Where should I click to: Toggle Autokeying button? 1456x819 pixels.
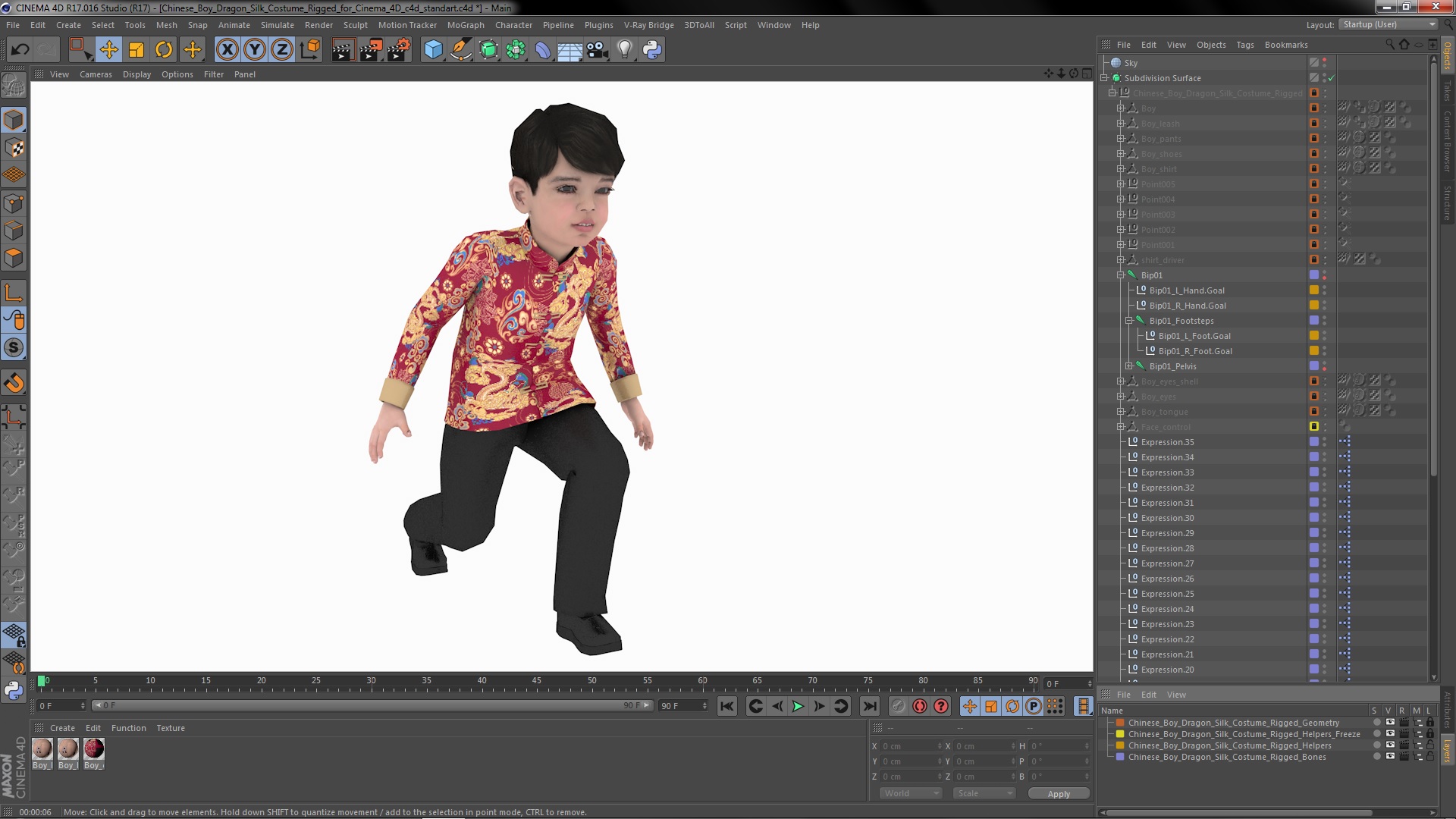point(920,706)
